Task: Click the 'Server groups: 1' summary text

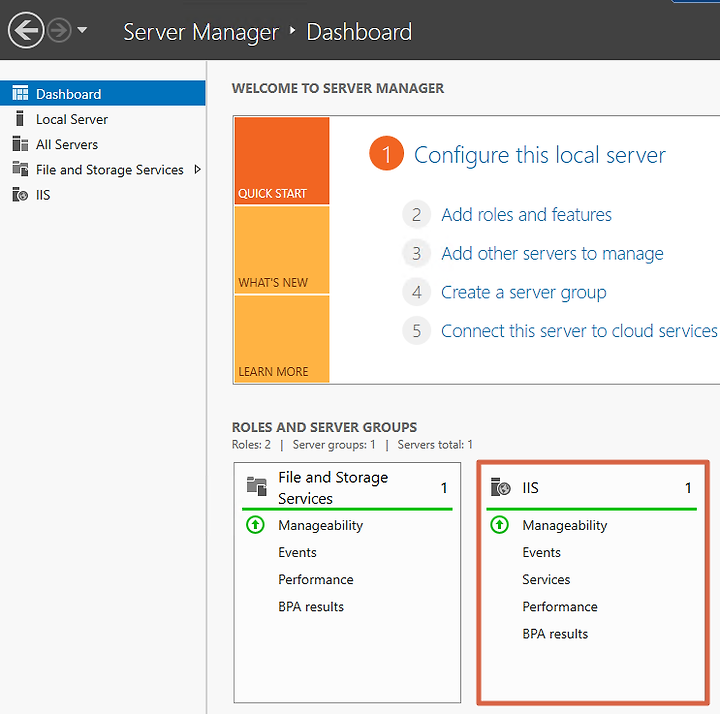Action: click(x=334, y=444)
